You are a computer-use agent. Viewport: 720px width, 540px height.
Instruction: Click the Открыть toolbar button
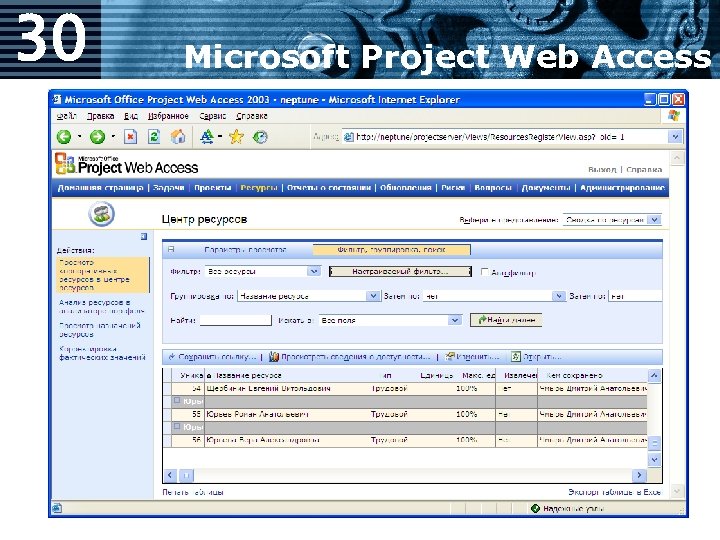point(536,357)
